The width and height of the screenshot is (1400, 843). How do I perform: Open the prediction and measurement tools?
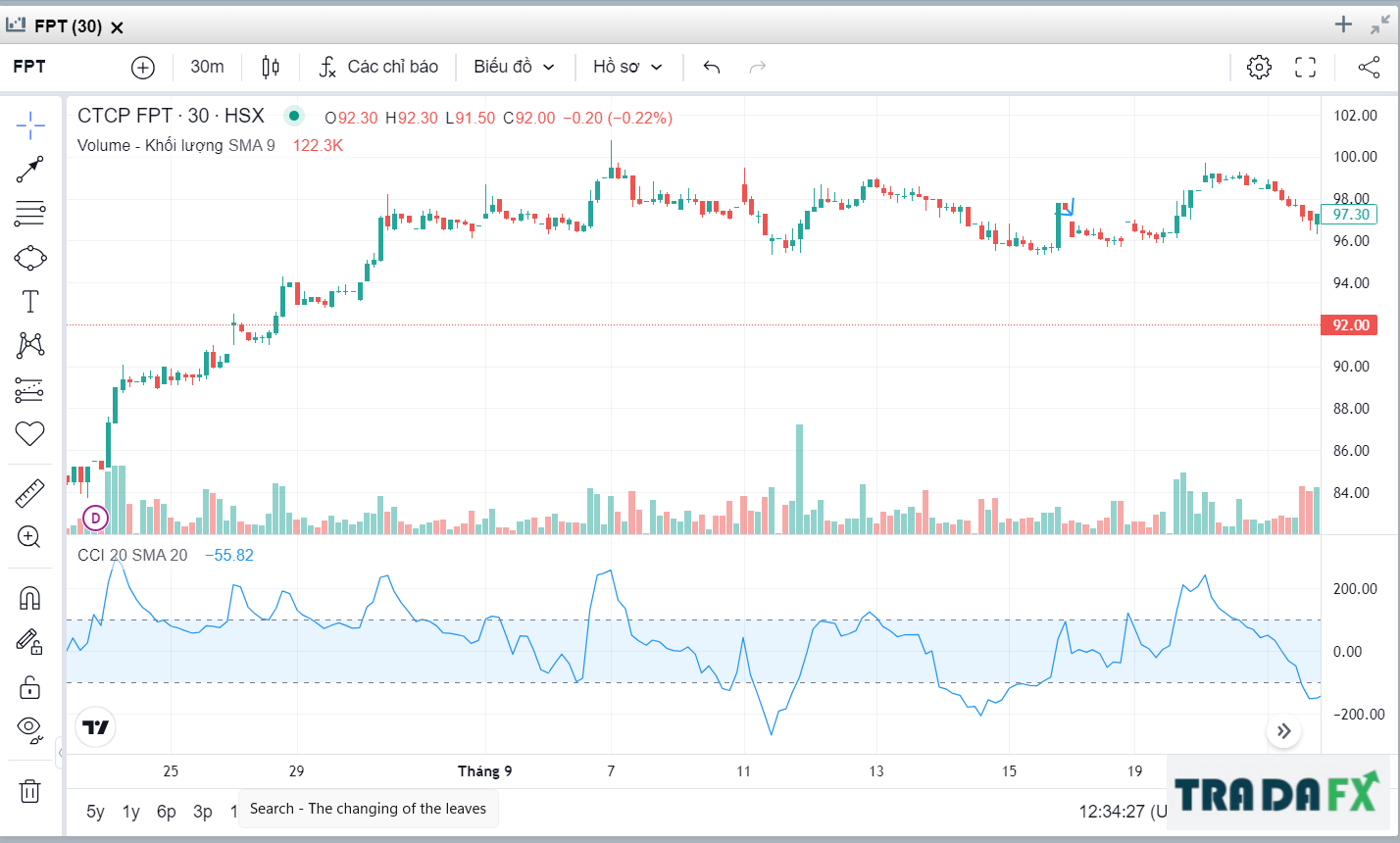(30, 390)
